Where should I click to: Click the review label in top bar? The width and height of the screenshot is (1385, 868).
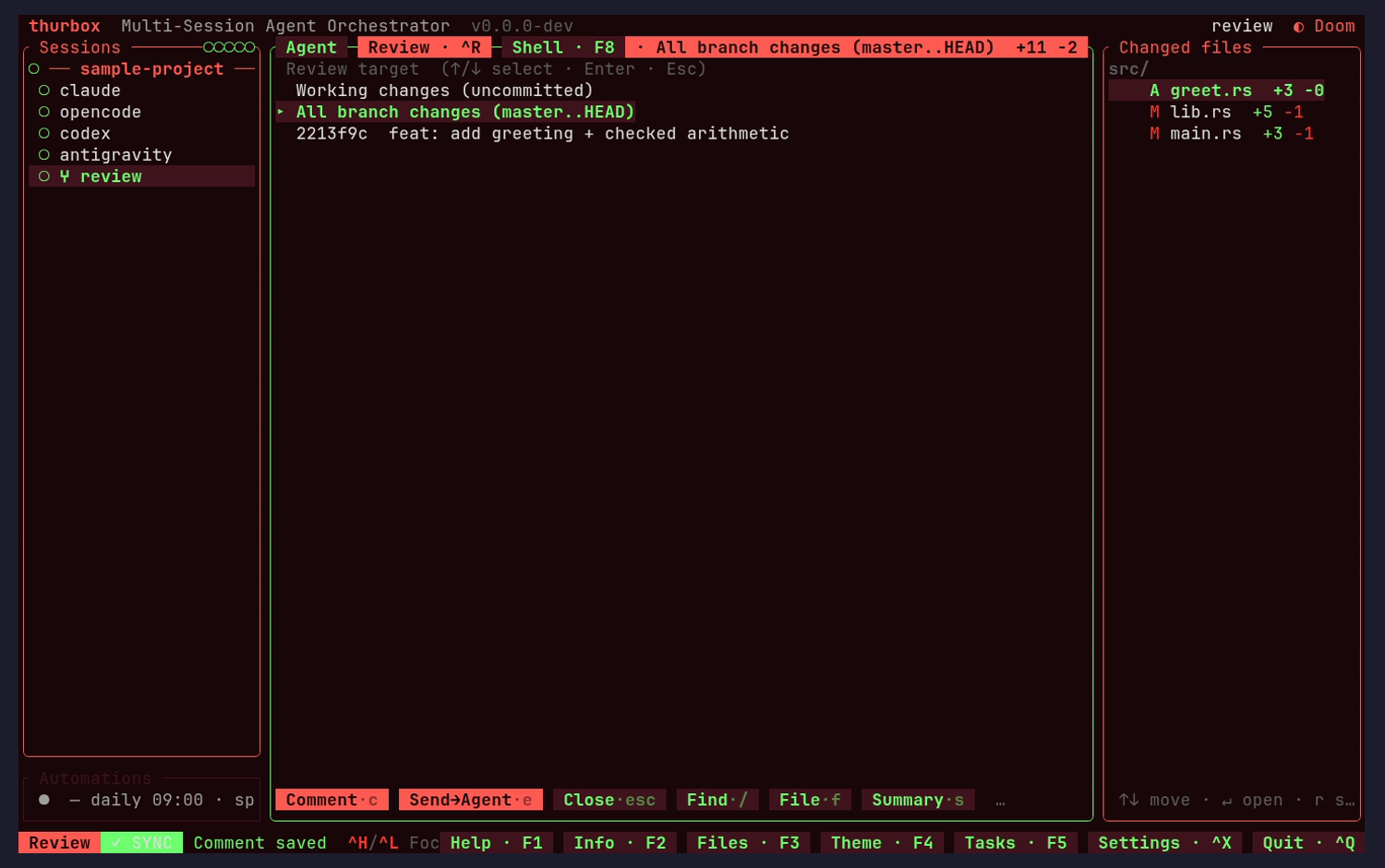(x=1241, y=27)
